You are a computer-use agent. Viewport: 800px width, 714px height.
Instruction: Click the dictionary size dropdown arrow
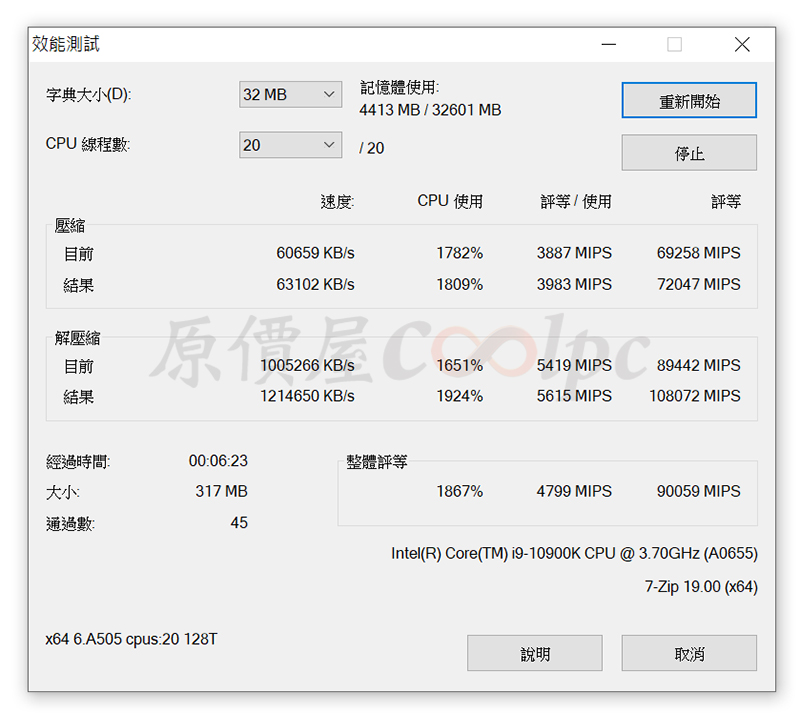(x=329, y=94)
